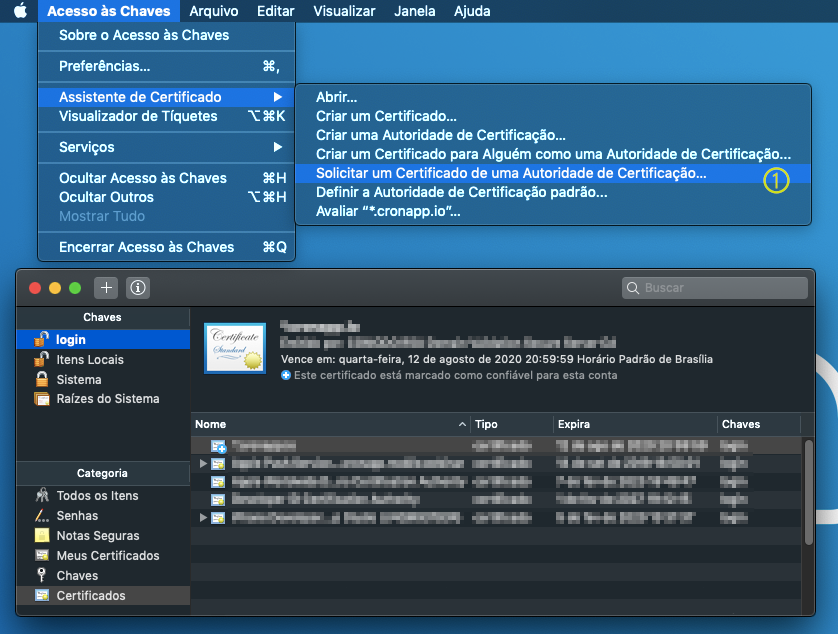
Task: Open the Ajuda menu
Action: [x=472, y=11]
